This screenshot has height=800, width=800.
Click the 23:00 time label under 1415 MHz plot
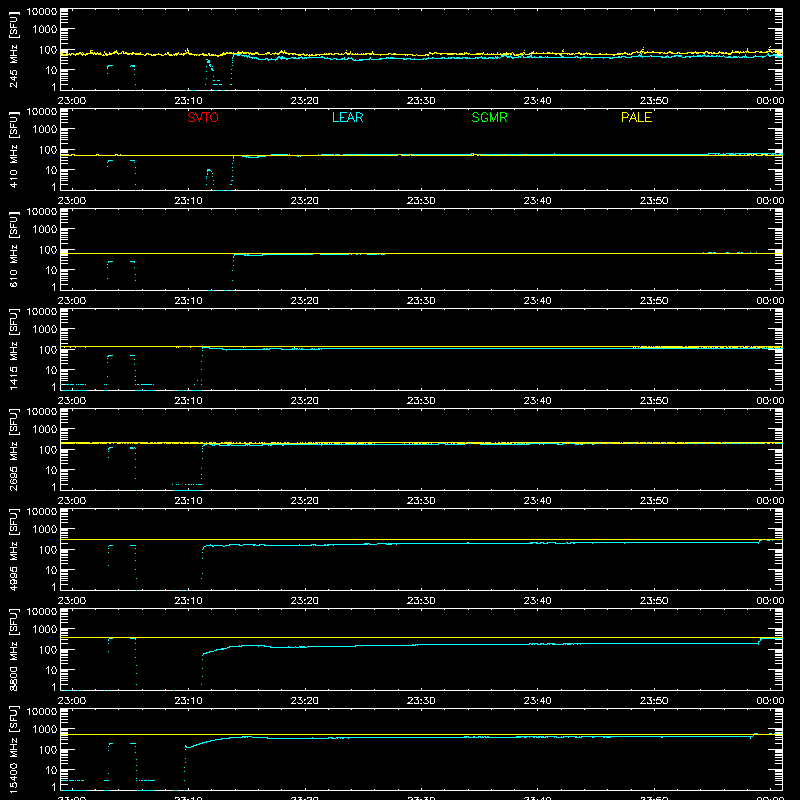coord(72,401)
